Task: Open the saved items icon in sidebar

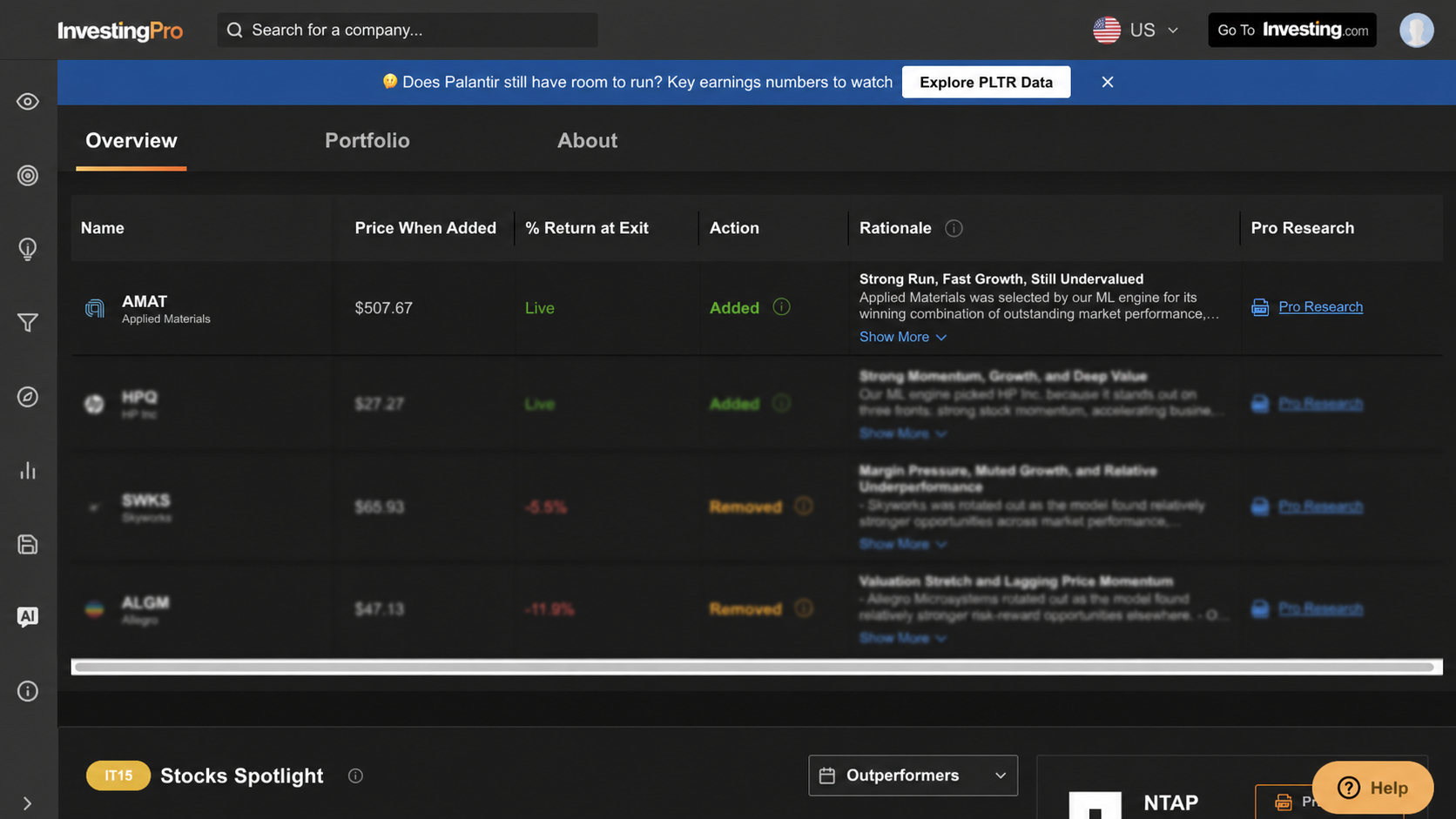Action: tap(28, 545)
